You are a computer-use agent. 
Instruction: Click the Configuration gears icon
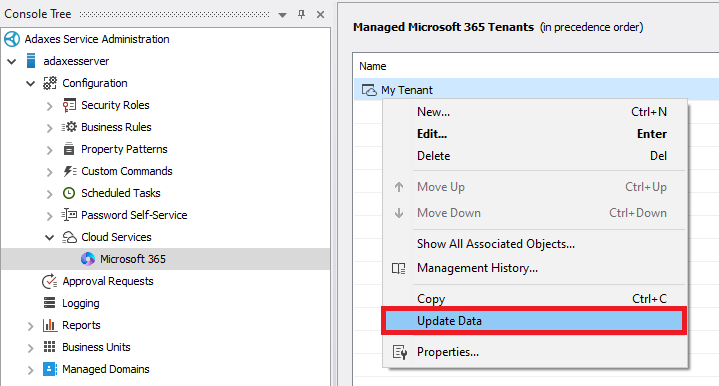click(50, 83)
